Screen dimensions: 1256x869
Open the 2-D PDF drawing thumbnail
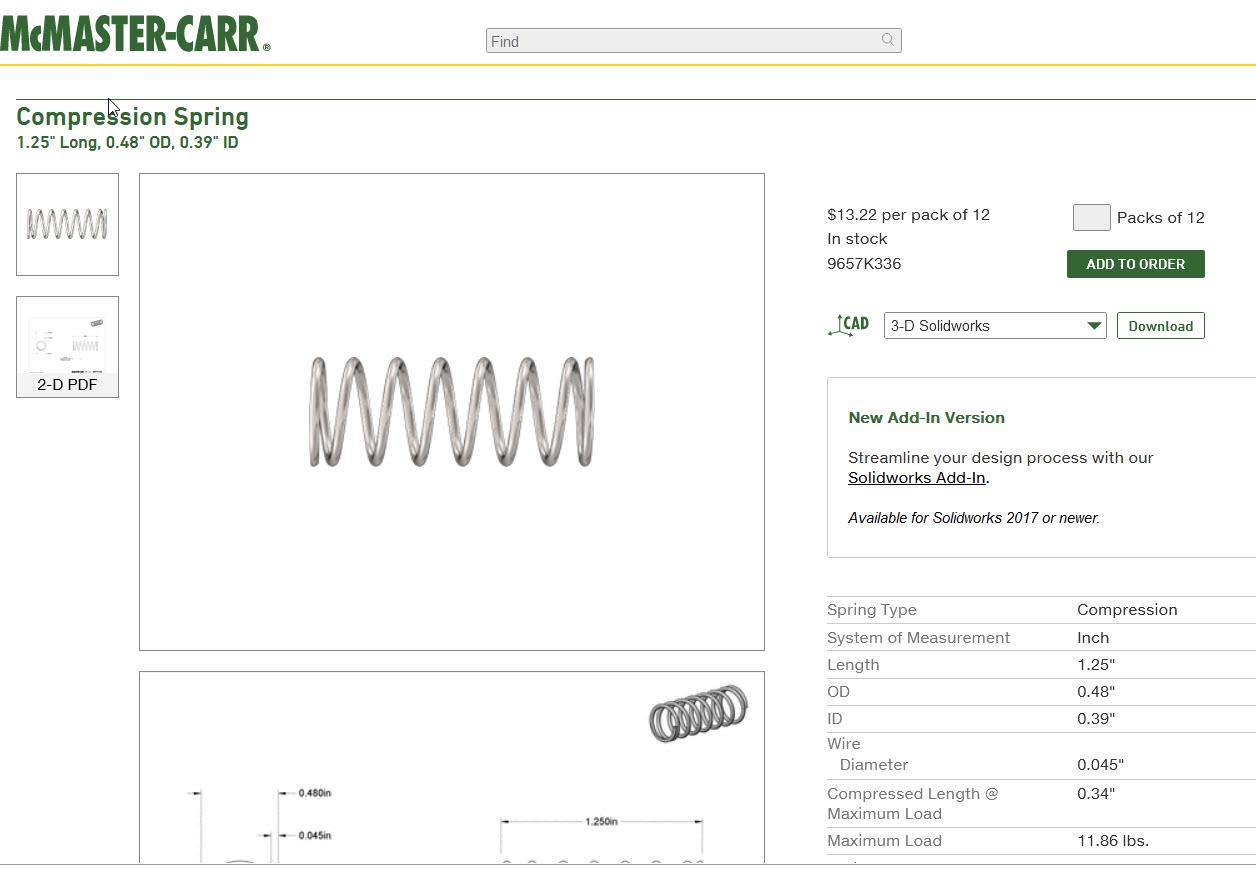pos(67,345)
